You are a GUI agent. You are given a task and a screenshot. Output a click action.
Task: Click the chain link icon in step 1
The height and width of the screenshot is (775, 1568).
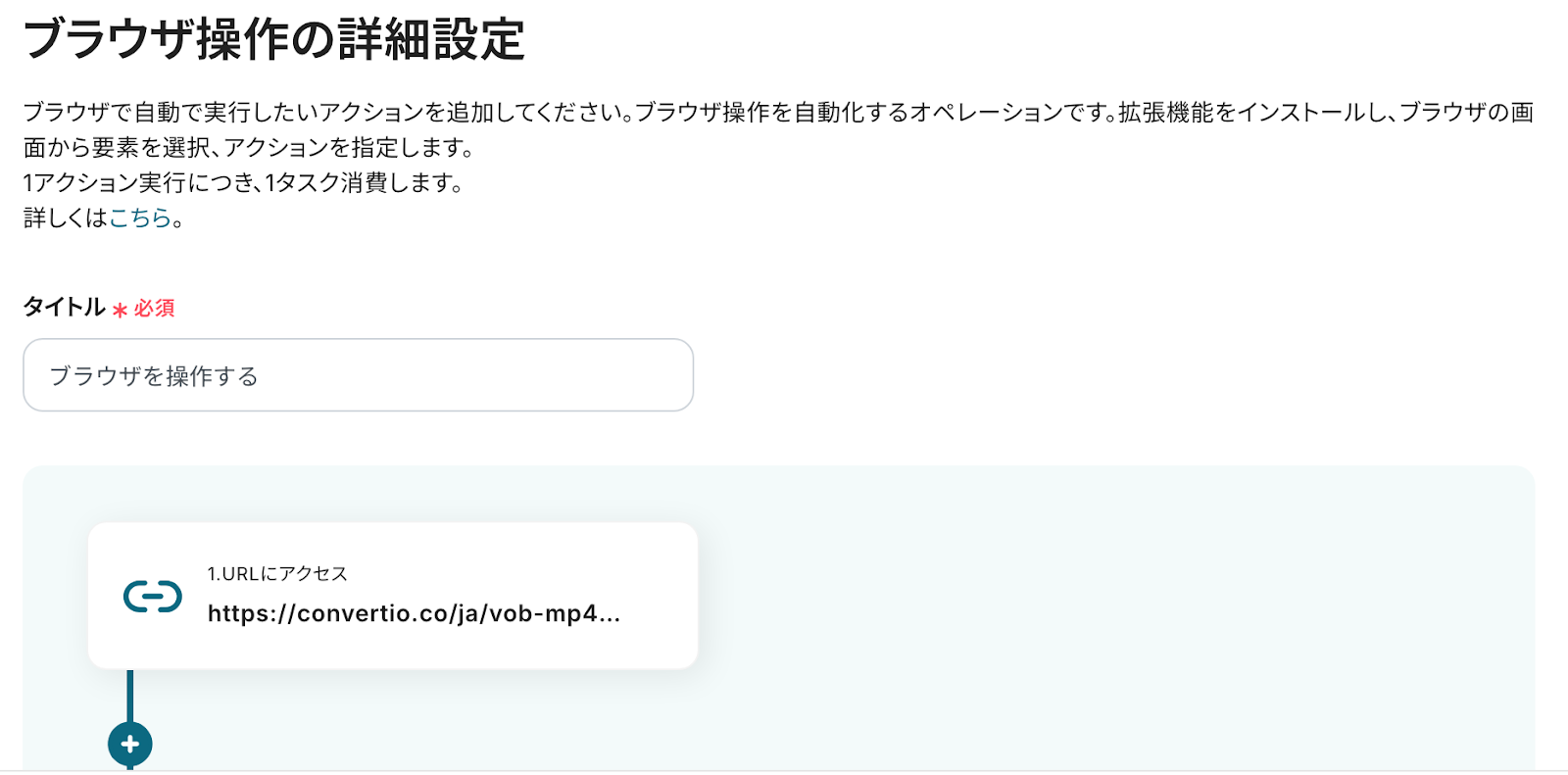152,596
